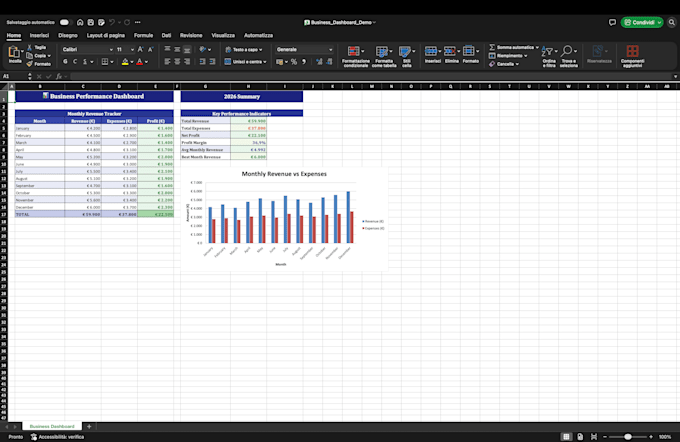
Task: Open Componenti aggiuntivi add-ins
Action: pos(632,56)
